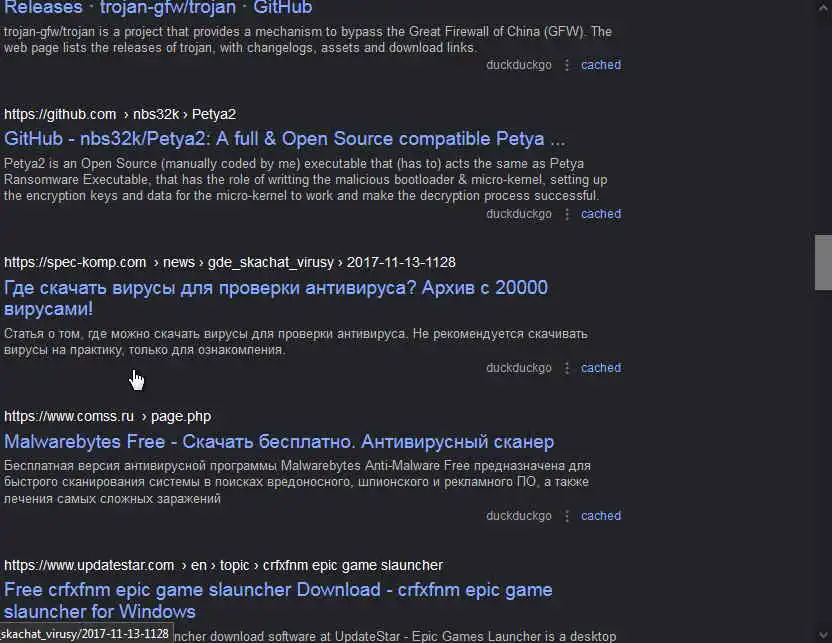Screen dimensions: 832x643
Task: Open cached copy of trojan-gfw result
Action: 601,65
